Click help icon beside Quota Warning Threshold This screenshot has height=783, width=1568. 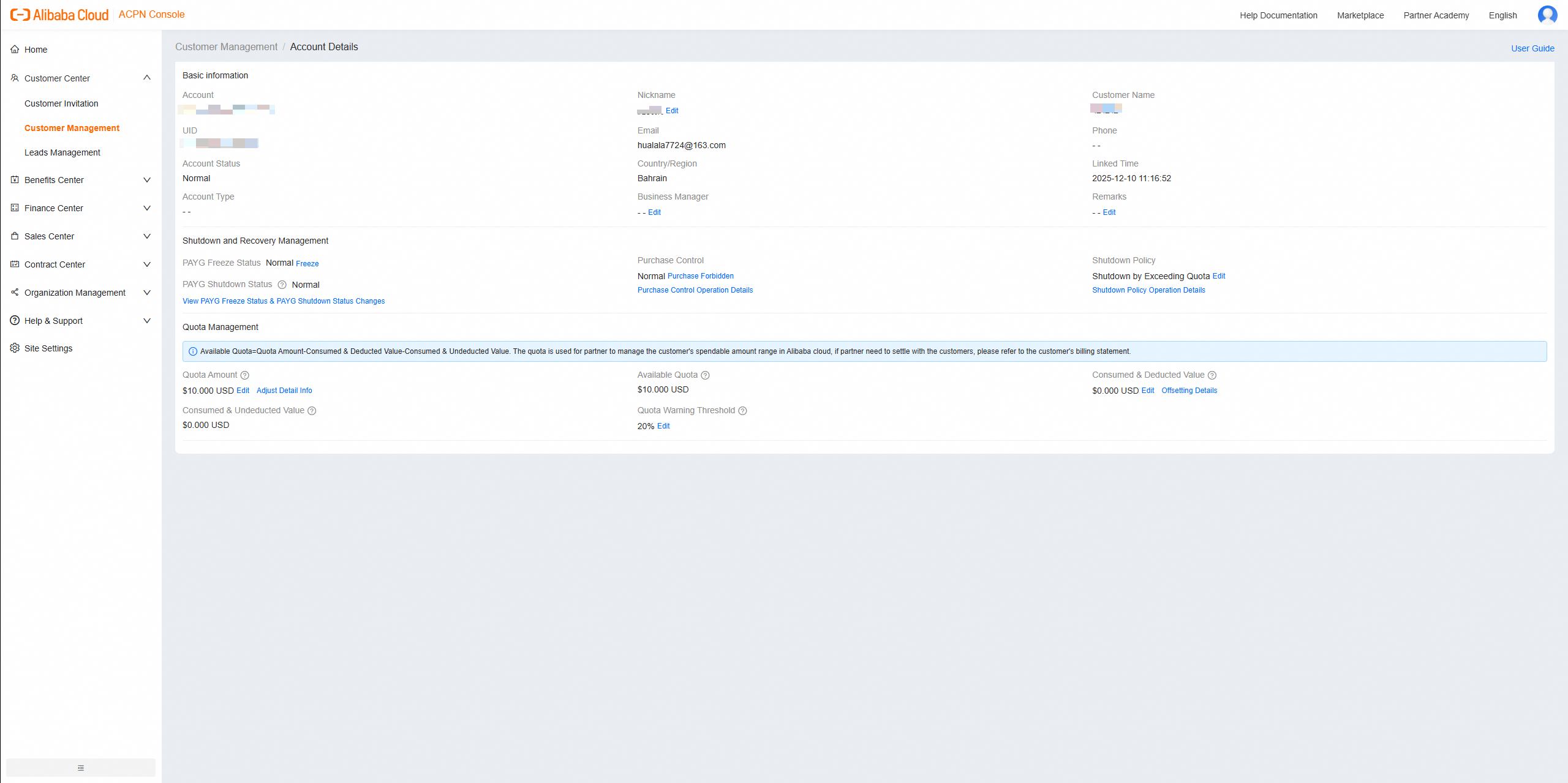pos(742,411)
